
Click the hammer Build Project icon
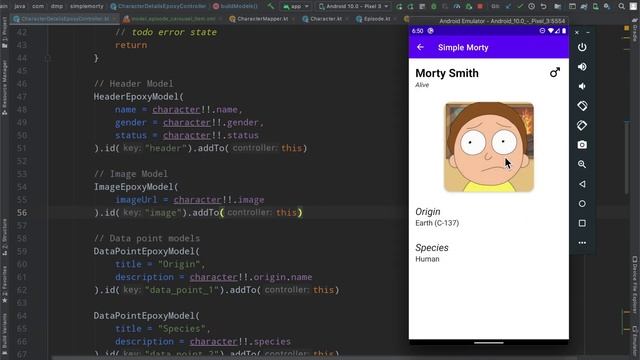tap(271, 6)
